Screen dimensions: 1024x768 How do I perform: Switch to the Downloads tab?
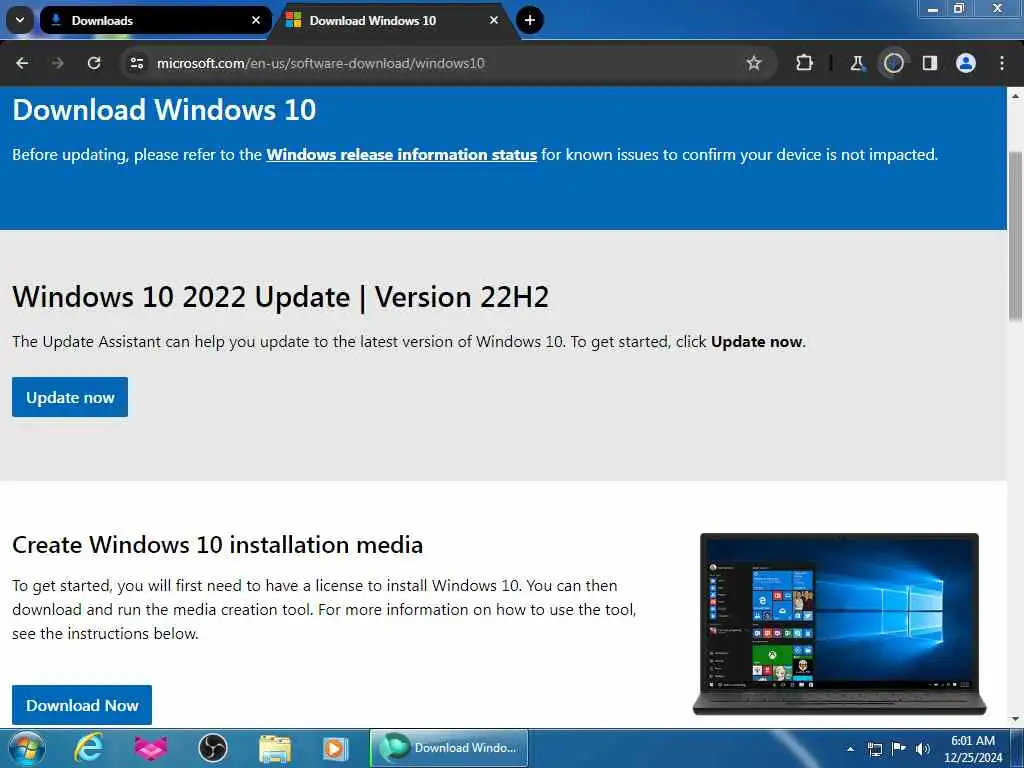tap(155, 20)
